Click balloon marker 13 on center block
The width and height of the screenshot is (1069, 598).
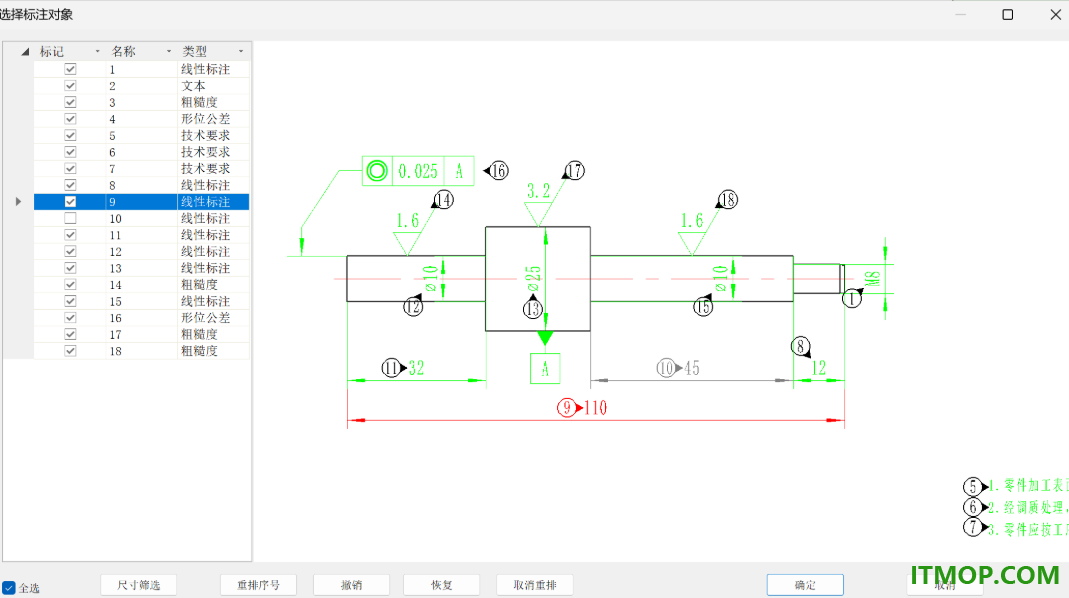532,309
